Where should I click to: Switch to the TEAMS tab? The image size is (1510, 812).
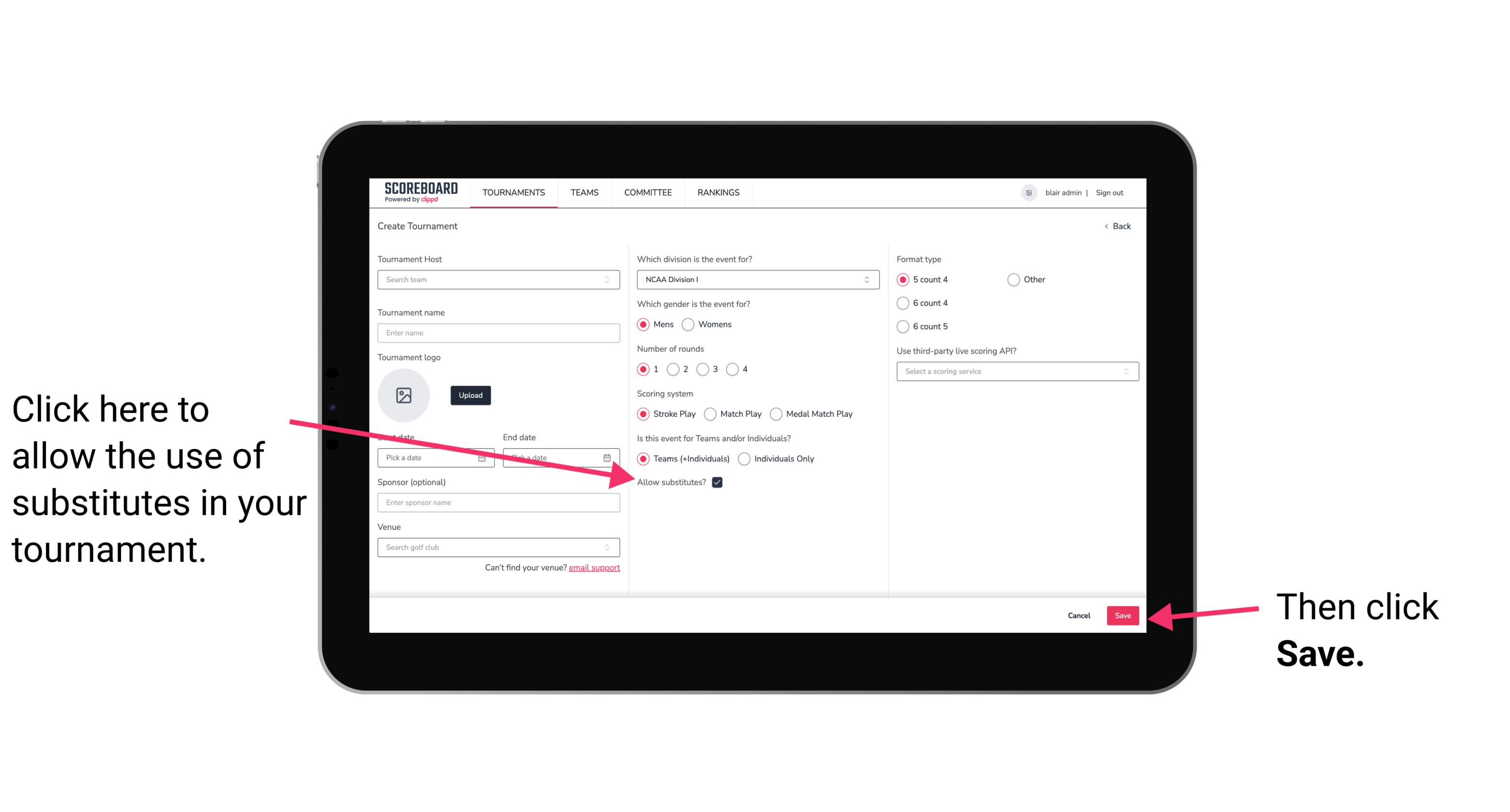(584, 192)
